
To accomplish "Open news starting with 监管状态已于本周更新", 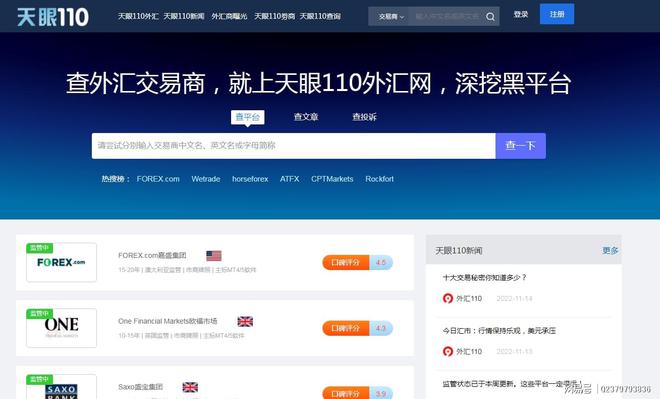I will (x=512, y=384).
